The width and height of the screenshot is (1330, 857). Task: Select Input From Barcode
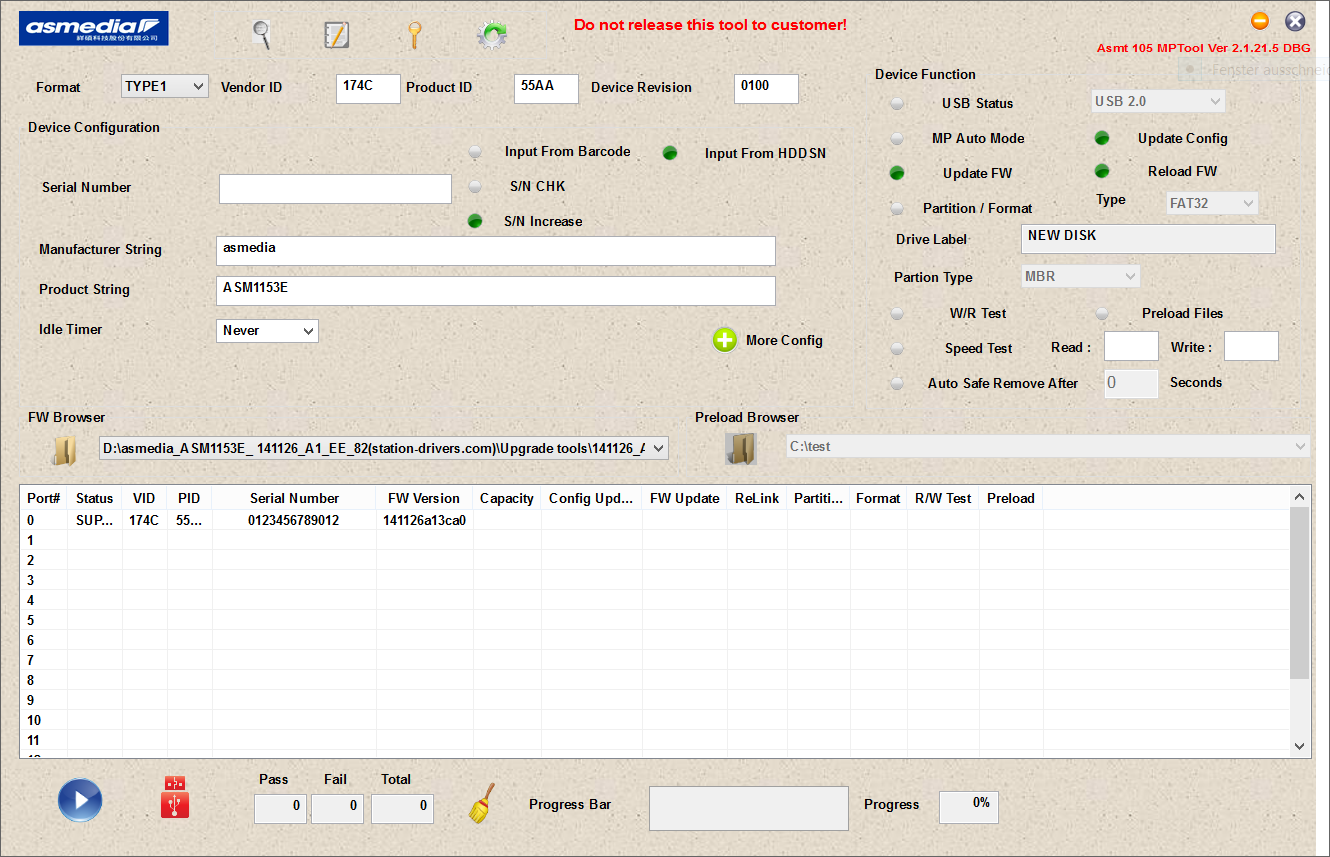pos(474,152)
